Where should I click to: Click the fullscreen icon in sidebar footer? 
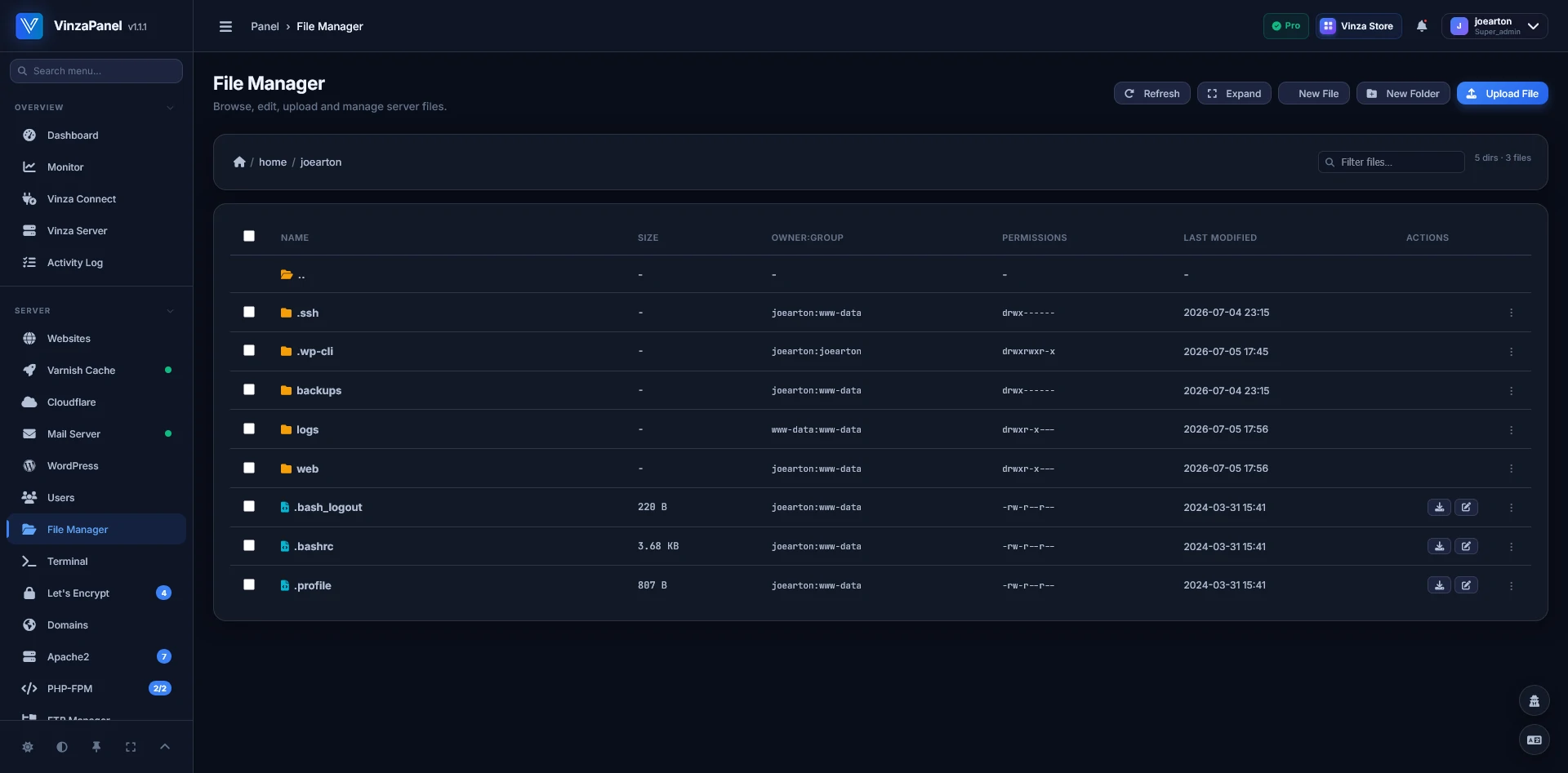[x=131, y=747]
